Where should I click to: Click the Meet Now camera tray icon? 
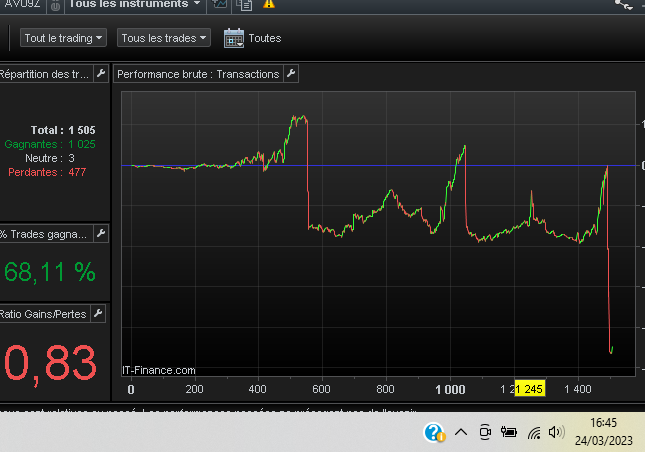point(485,432)
